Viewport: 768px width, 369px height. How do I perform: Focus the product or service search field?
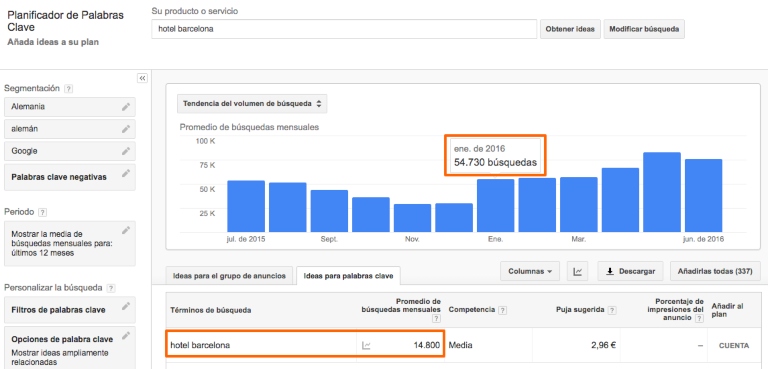point(344,29)
